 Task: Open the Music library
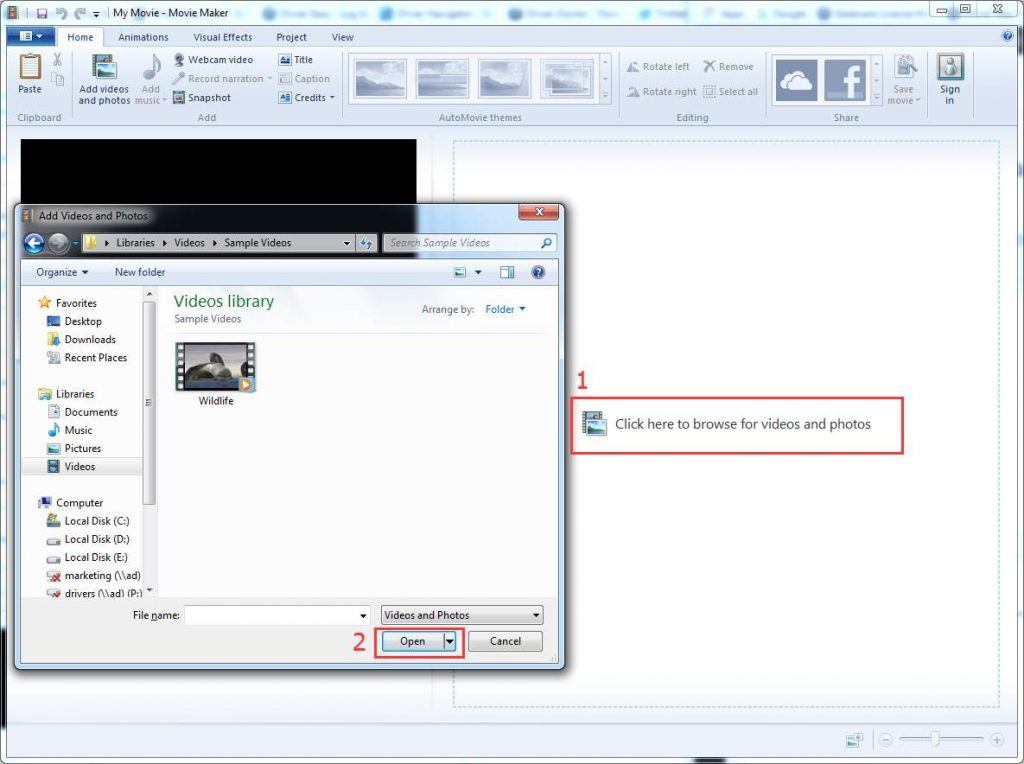[x=78, y=430]
